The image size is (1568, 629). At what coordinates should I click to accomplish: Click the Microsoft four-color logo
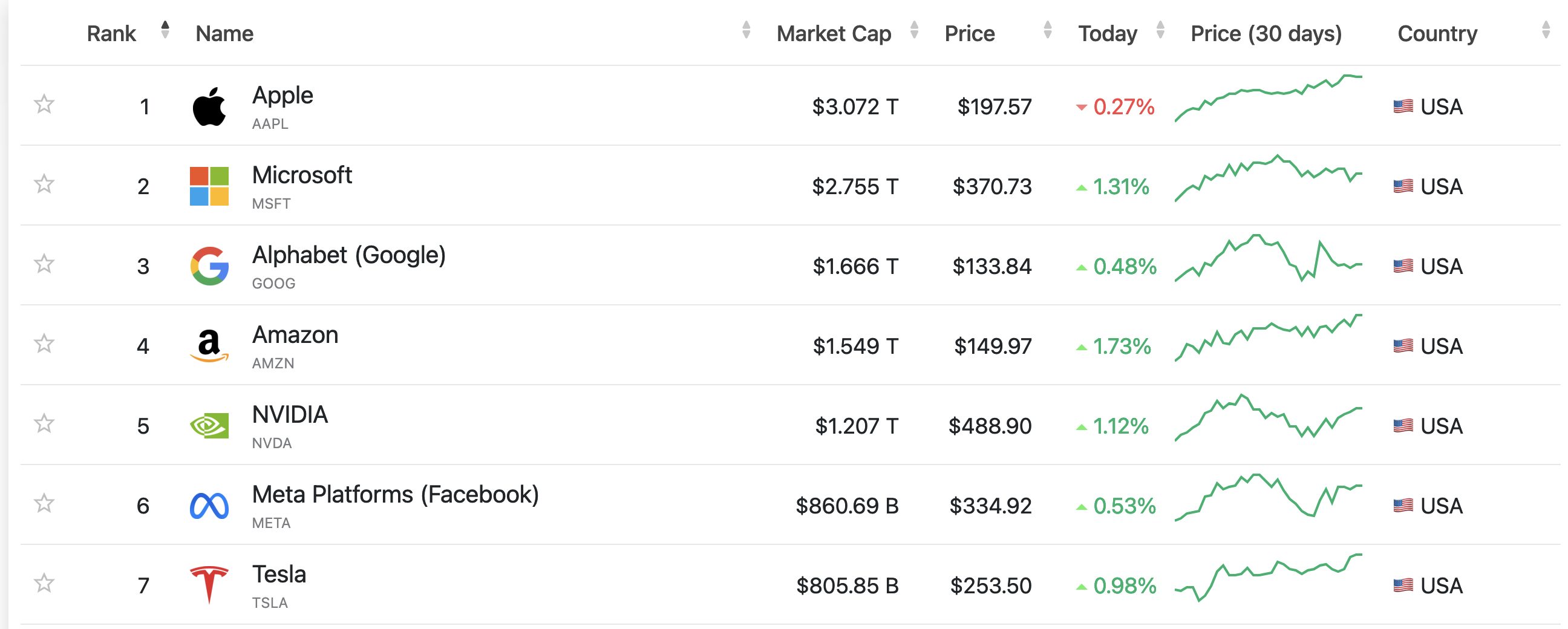[x=209, y=186]
